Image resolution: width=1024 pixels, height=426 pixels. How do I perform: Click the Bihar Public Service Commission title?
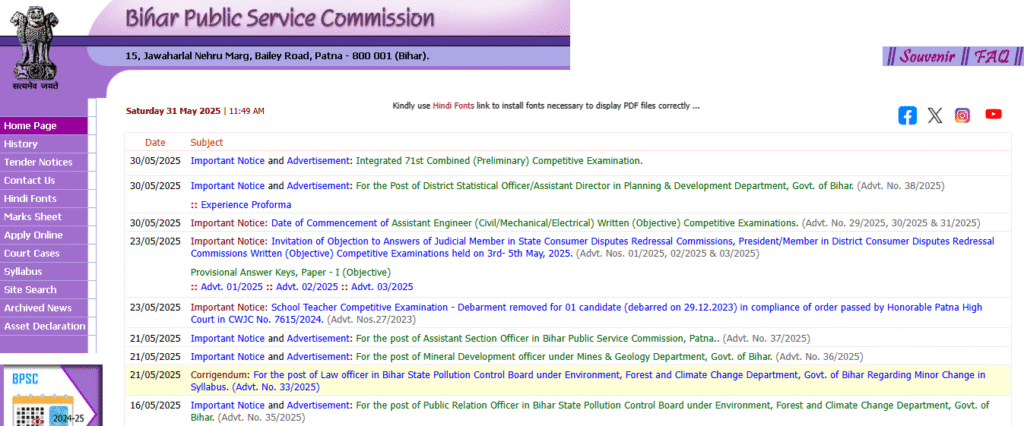click(x=280, y=18)
